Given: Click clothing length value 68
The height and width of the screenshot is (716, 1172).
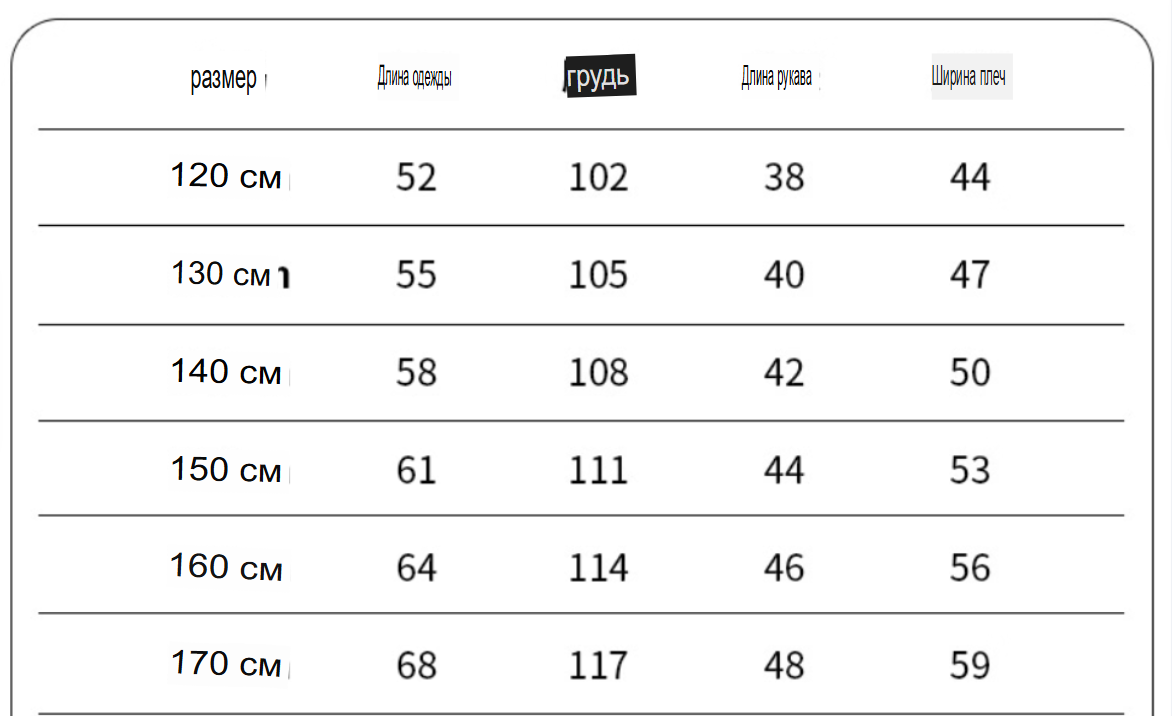Looking at the screenshot, I should [416, 666].
